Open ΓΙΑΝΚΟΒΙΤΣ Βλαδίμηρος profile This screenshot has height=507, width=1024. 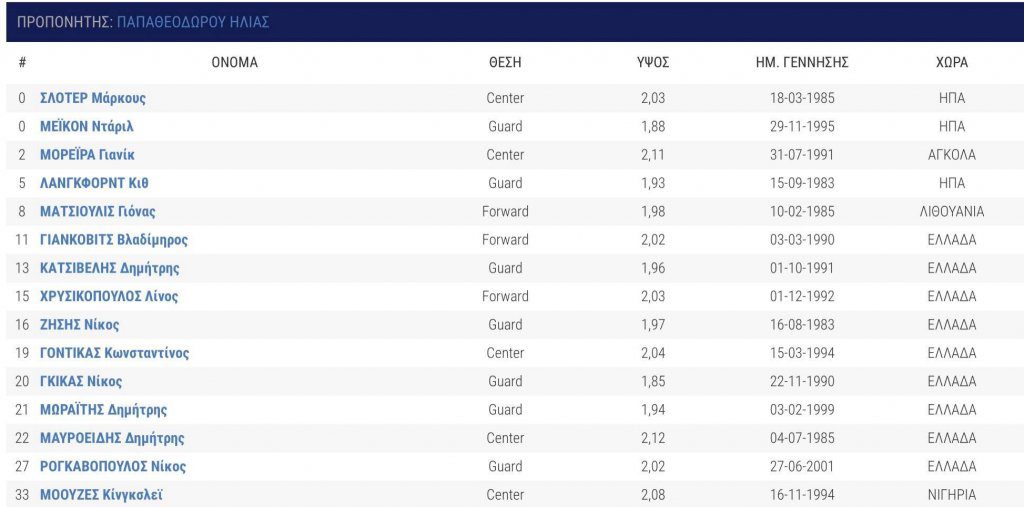click(x=114, y=240)
